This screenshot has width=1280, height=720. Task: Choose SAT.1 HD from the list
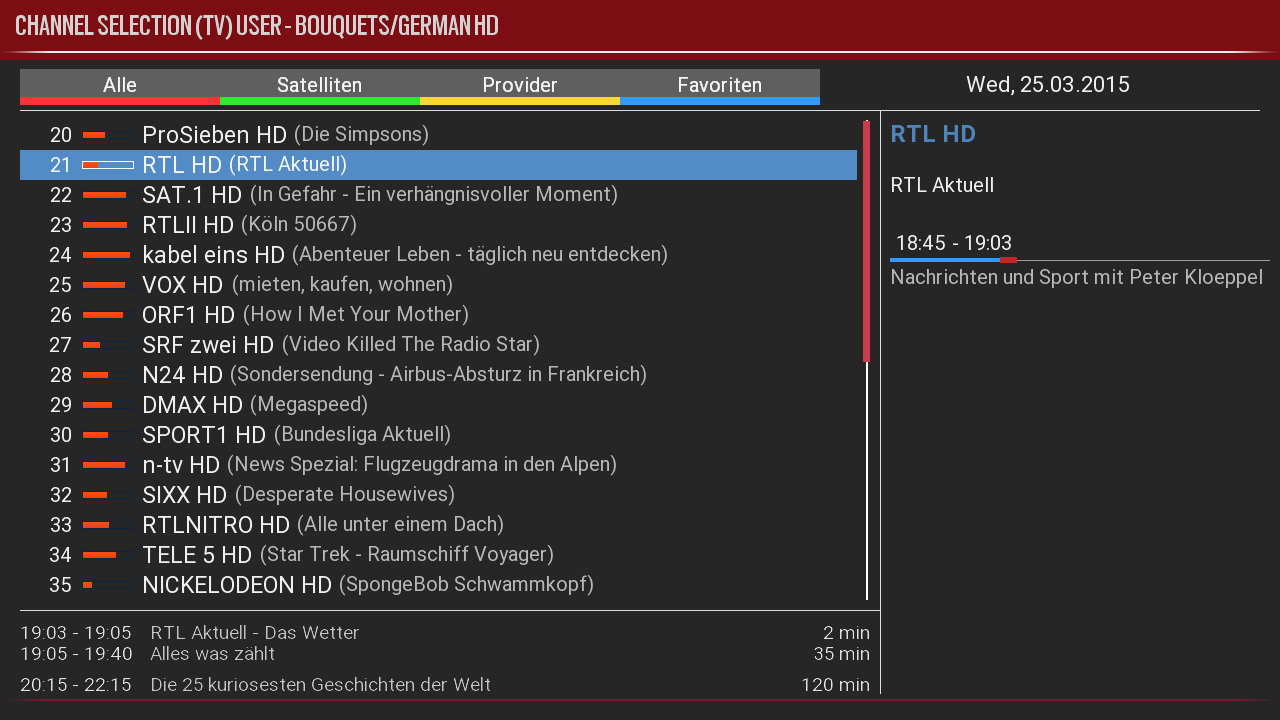[438, 195]
